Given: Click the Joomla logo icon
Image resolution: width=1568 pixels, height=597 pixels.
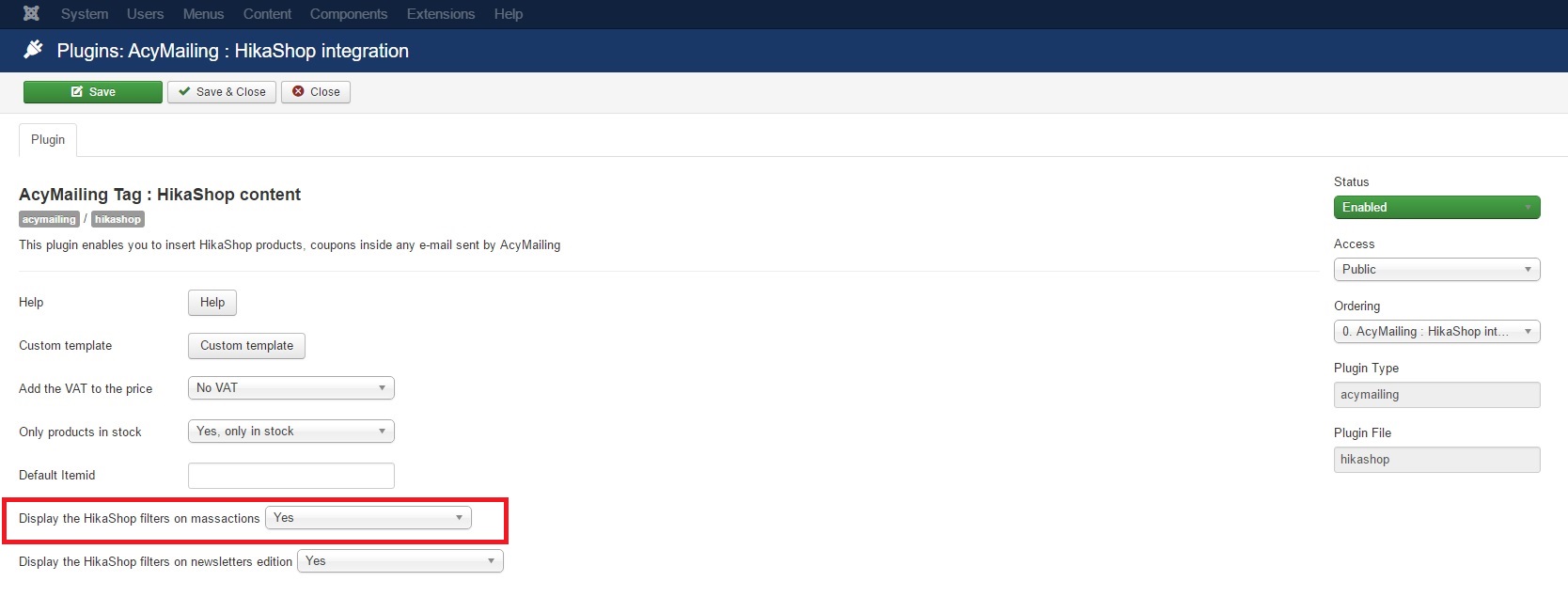Looking at the screenshot, I should click(x=31, y=13).
